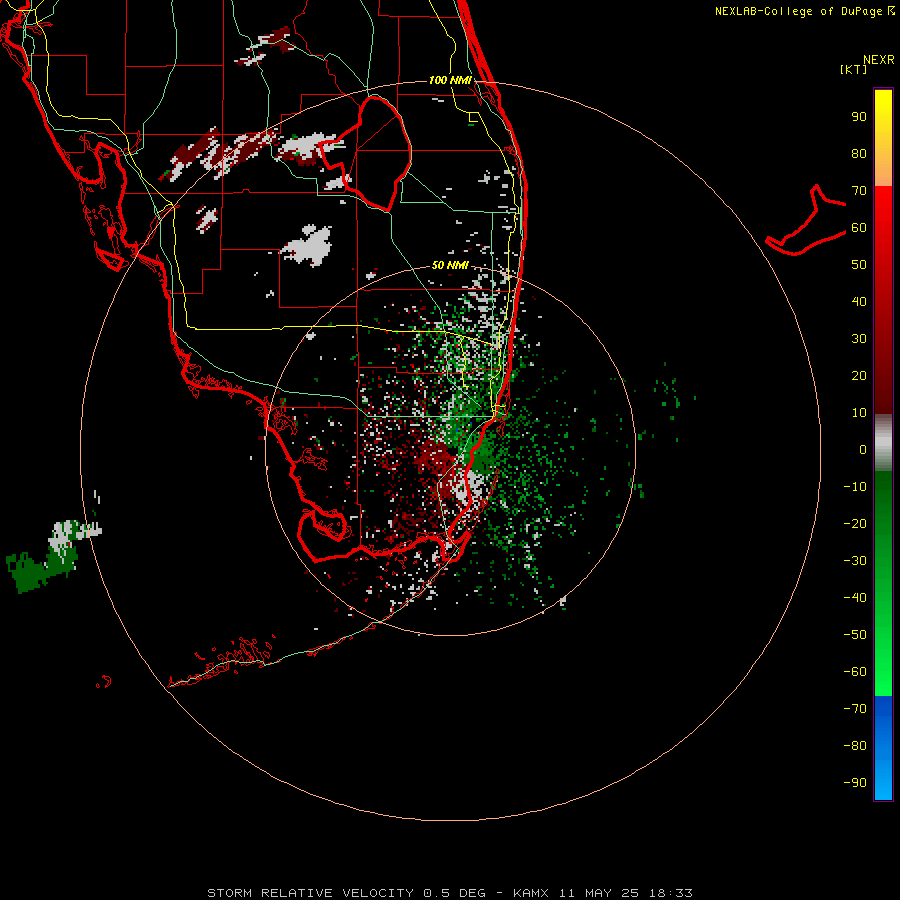Click the -10 knot scale value
Image resolution: width=900 pixels, height=900 pixels.
point(855,487)
